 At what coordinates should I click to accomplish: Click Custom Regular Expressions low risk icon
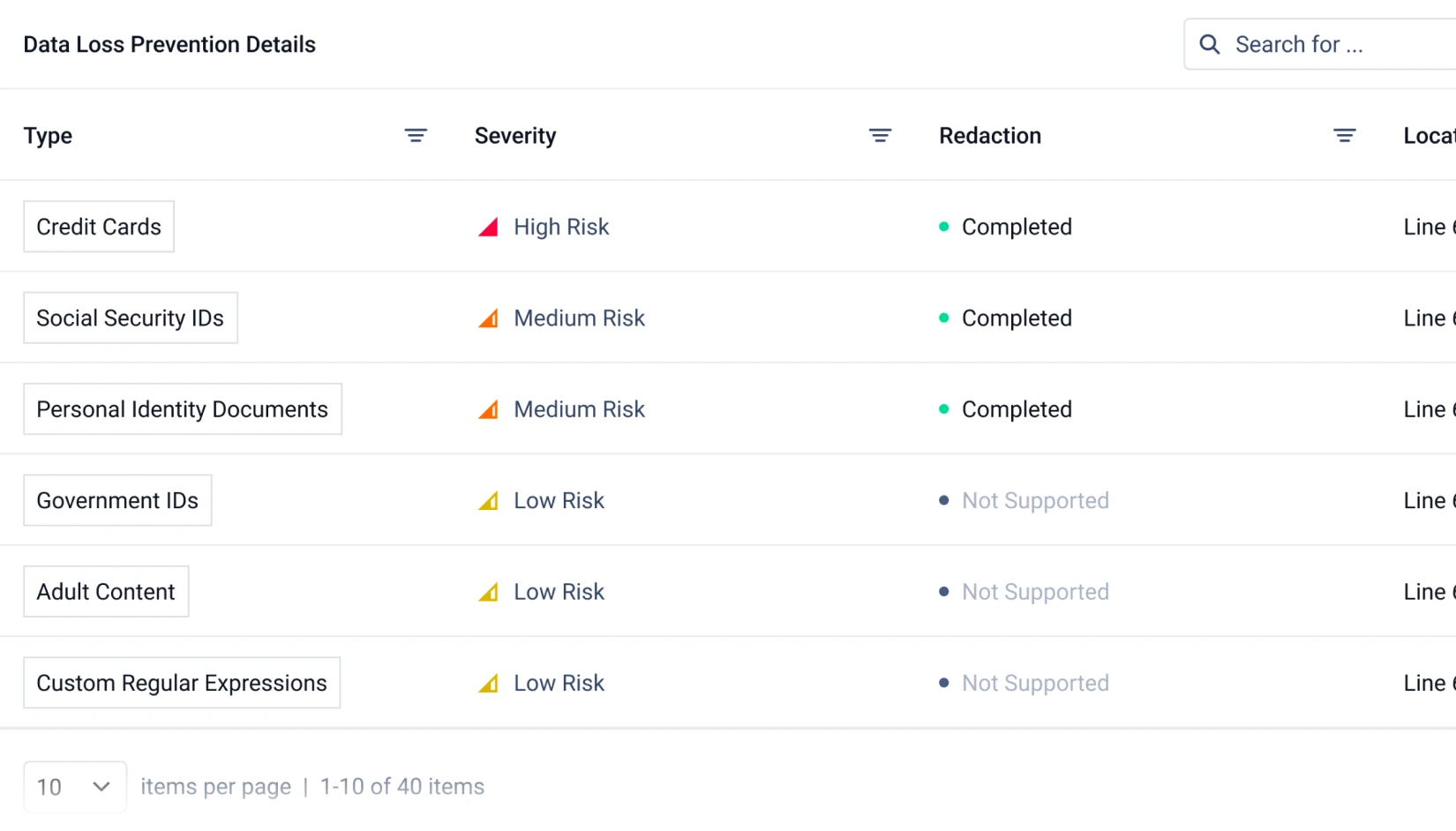(488, 684)
